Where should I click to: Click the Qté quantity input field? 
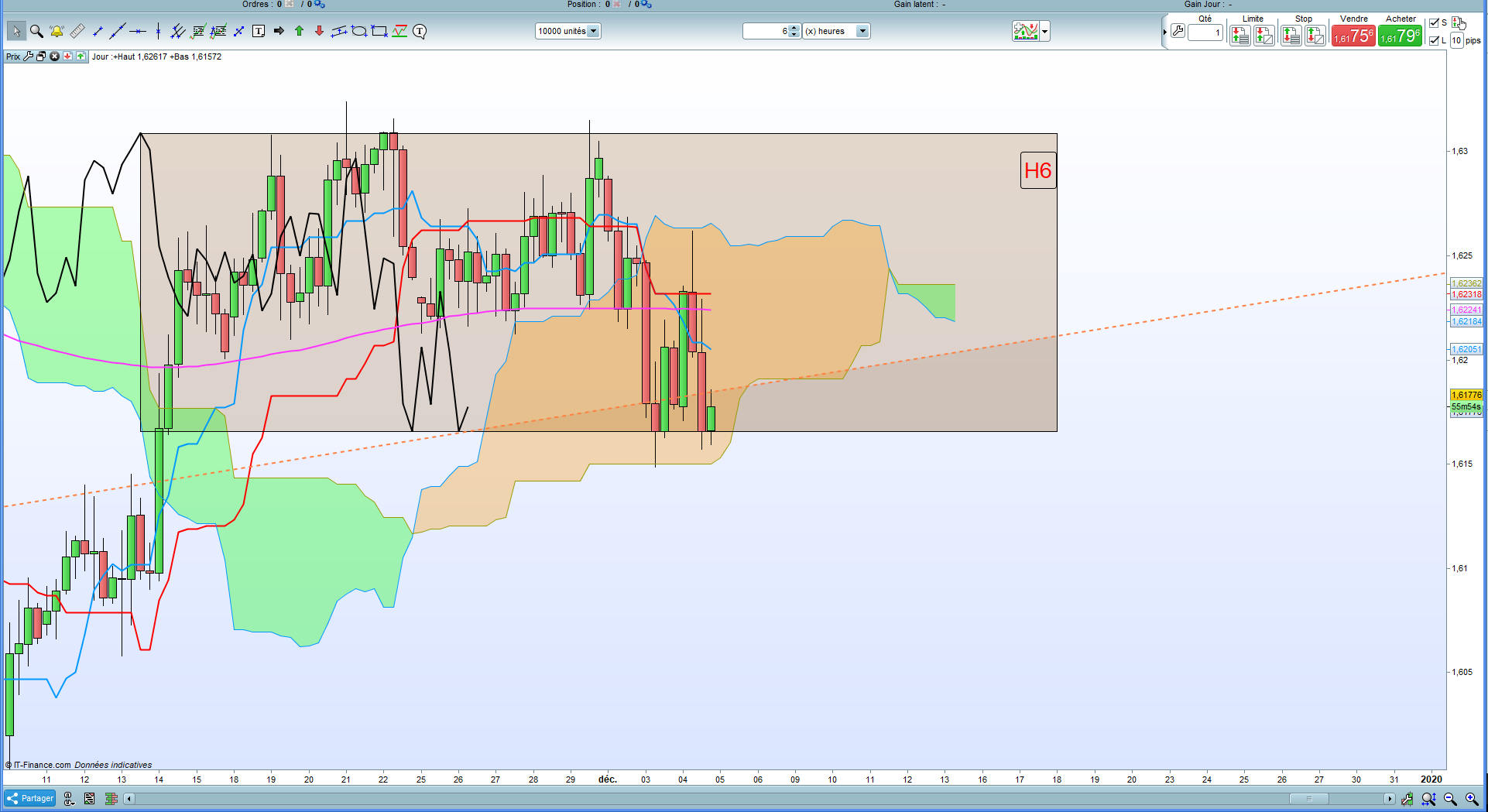click(1205, 33)
